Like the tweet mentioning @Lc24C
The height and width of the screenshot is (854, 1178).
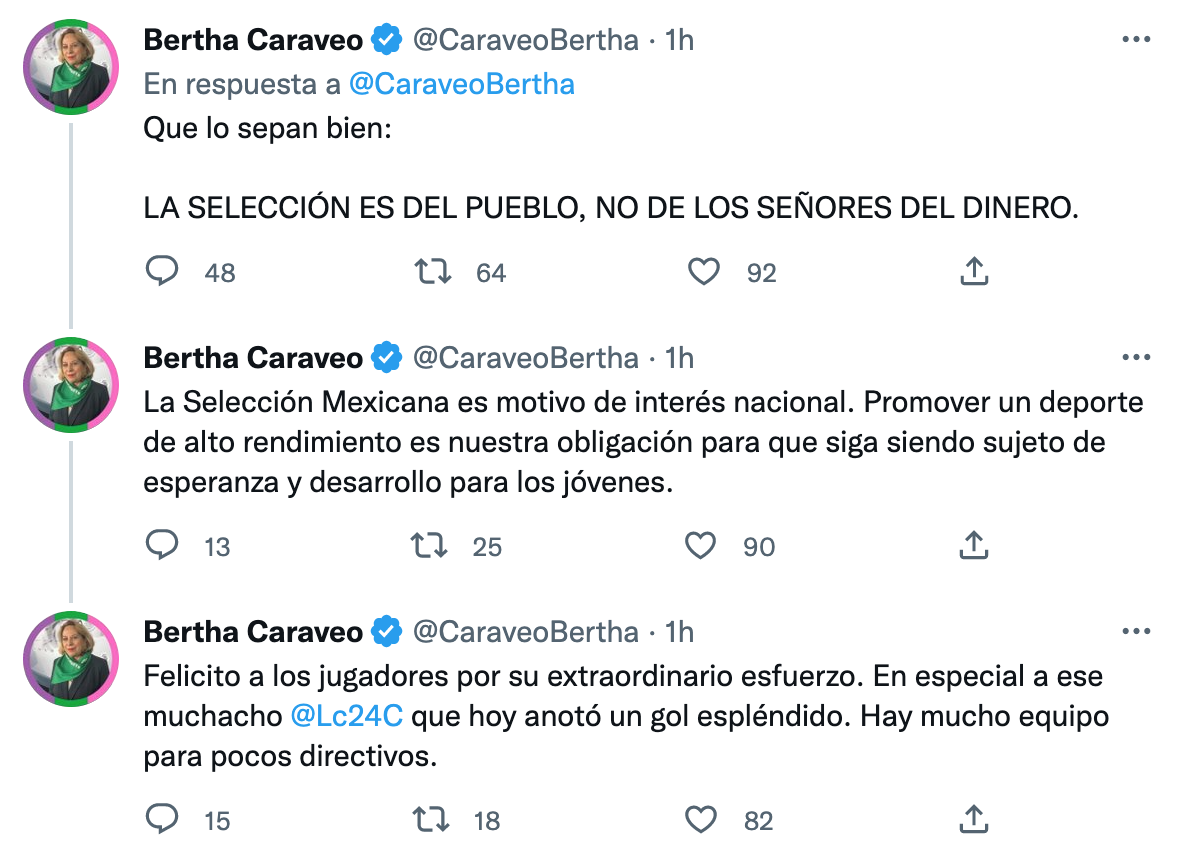701,819
